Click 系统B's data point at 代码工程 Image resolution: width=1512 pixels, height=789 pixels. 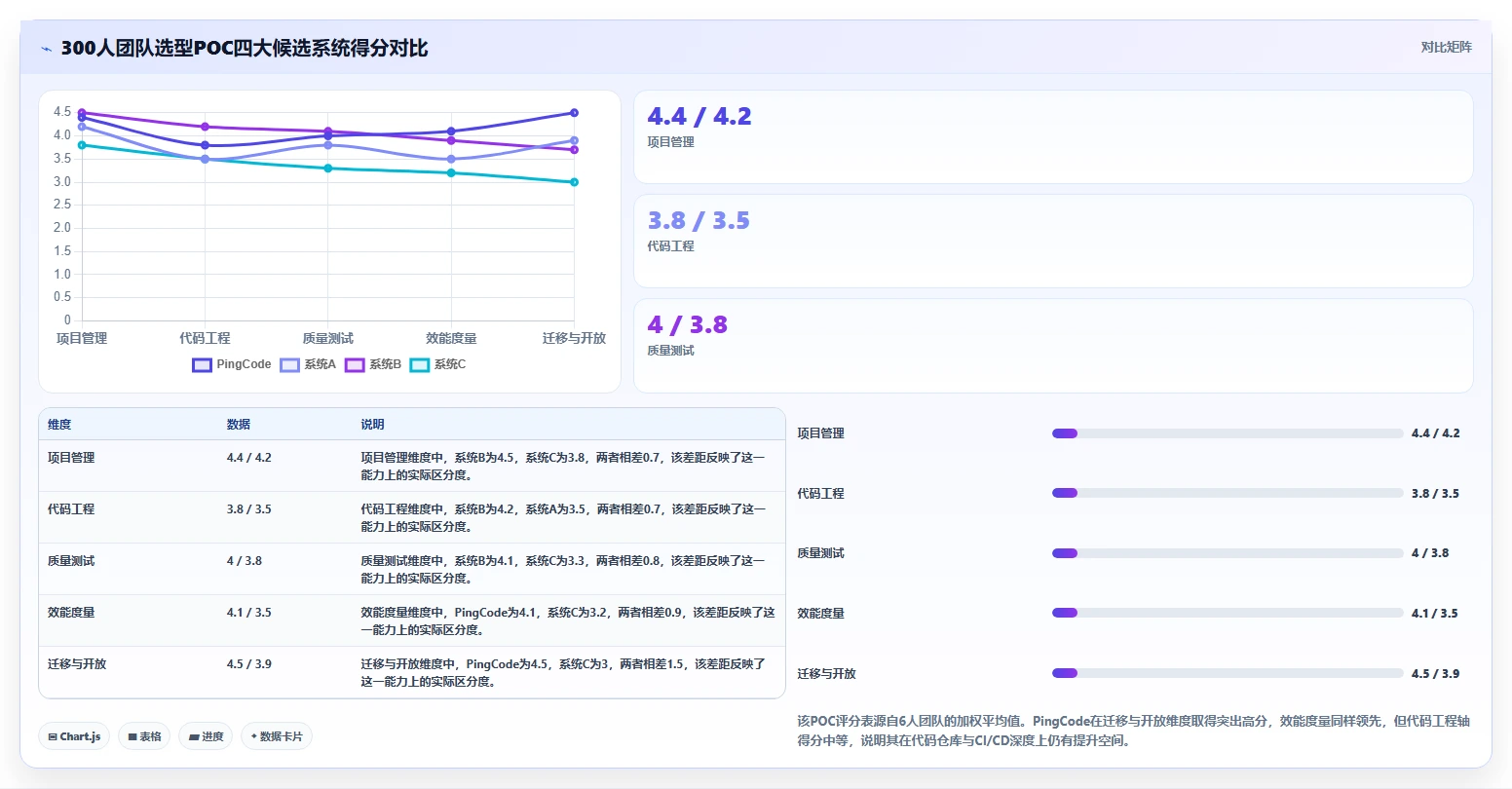point(205,127)
